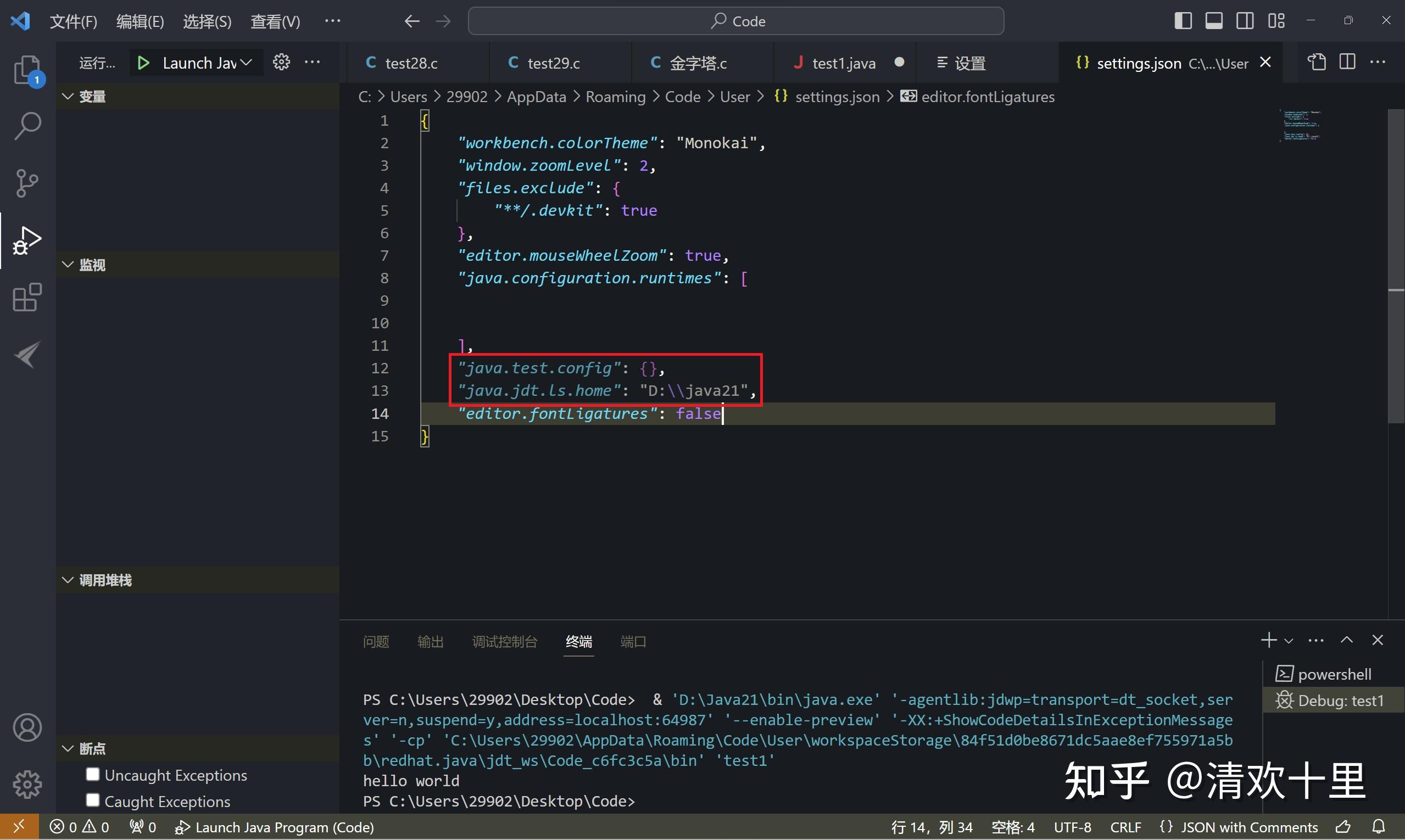Open the Manage gear icon at bottom left

coord(26,785)
